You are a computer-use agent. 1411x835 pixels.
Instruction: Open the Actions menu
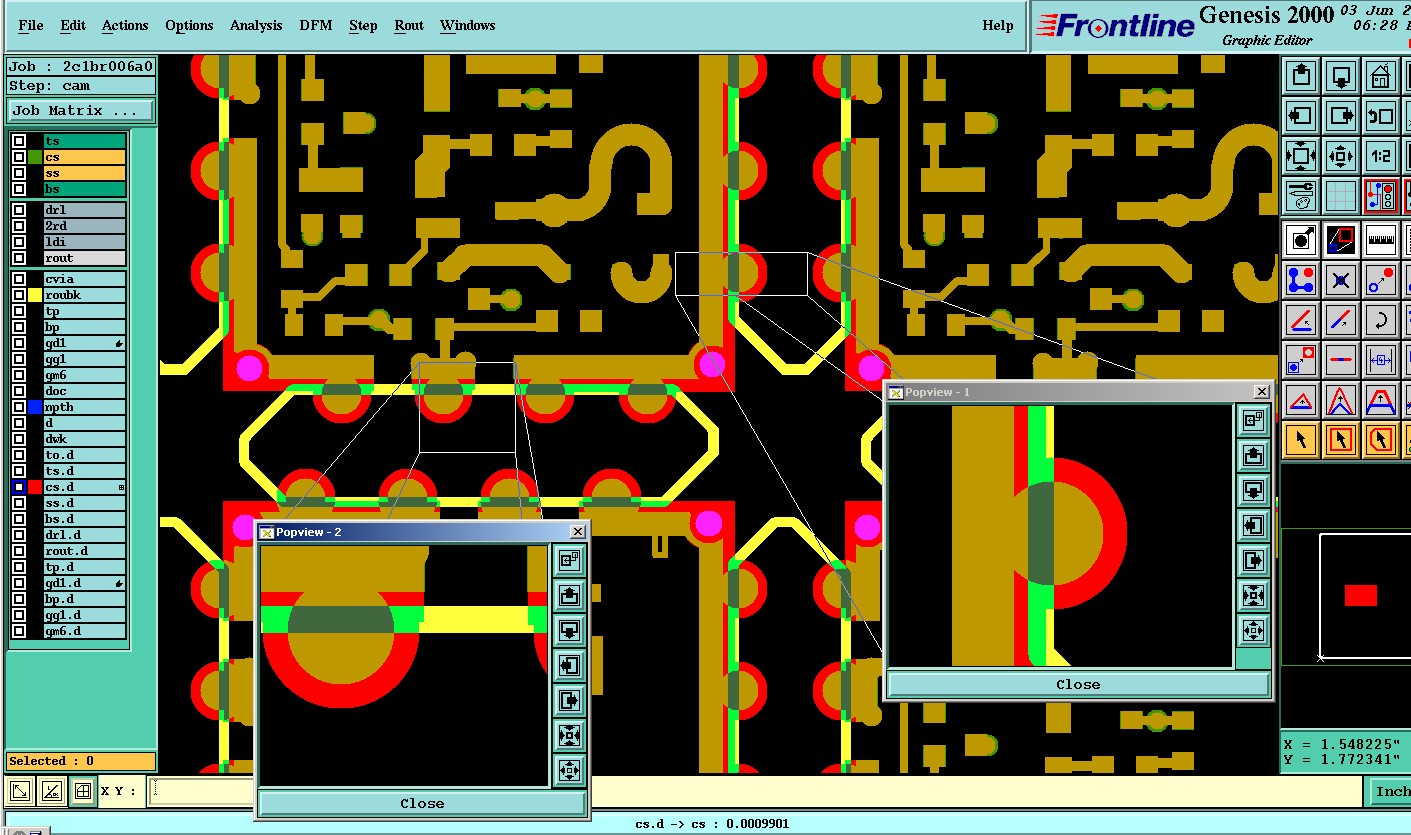(125, 25)
